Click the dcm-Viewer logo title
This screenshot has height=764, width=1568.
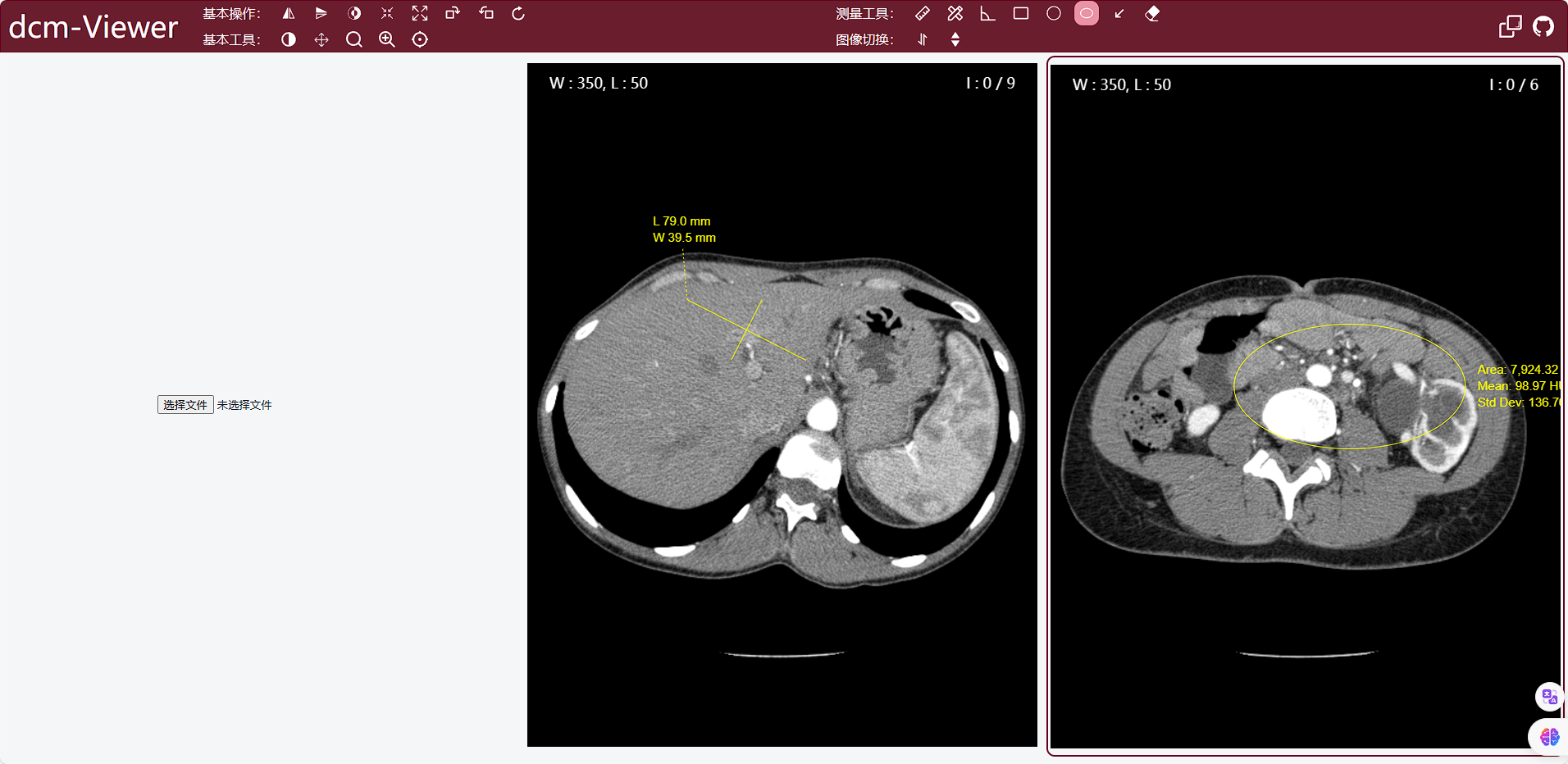coord(93,27)
